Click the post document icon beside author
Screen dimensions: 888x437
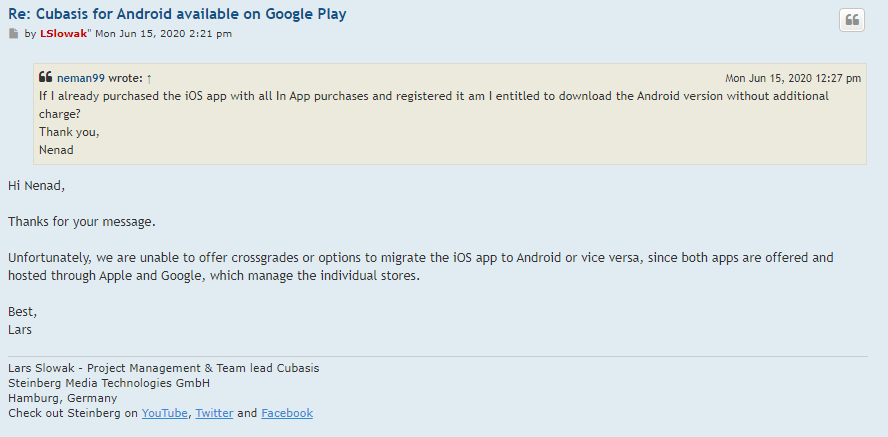click(14, 34)
